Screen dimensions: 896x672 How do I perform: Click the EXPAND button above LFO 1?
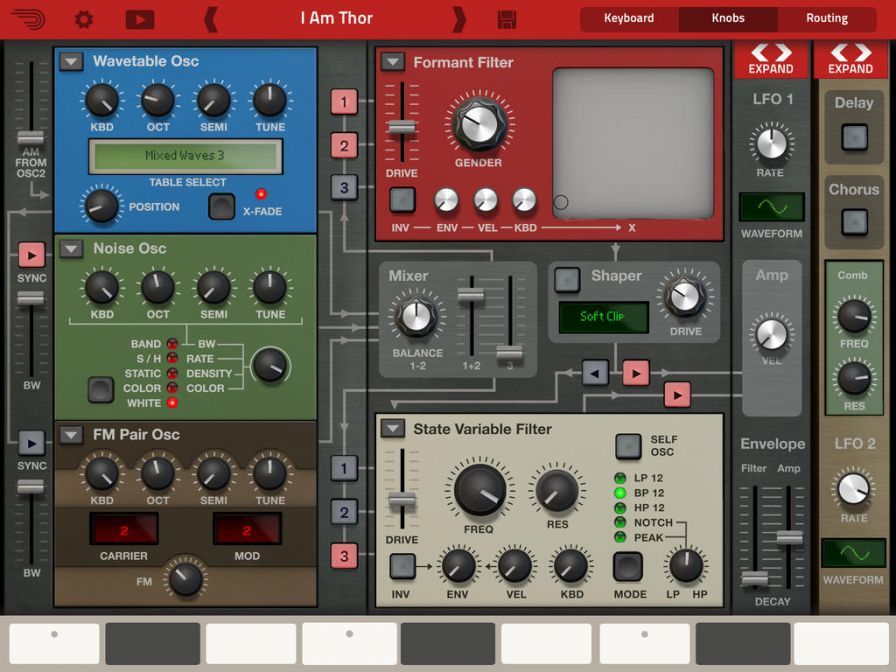pyautogui.click(x=771, y=59)
